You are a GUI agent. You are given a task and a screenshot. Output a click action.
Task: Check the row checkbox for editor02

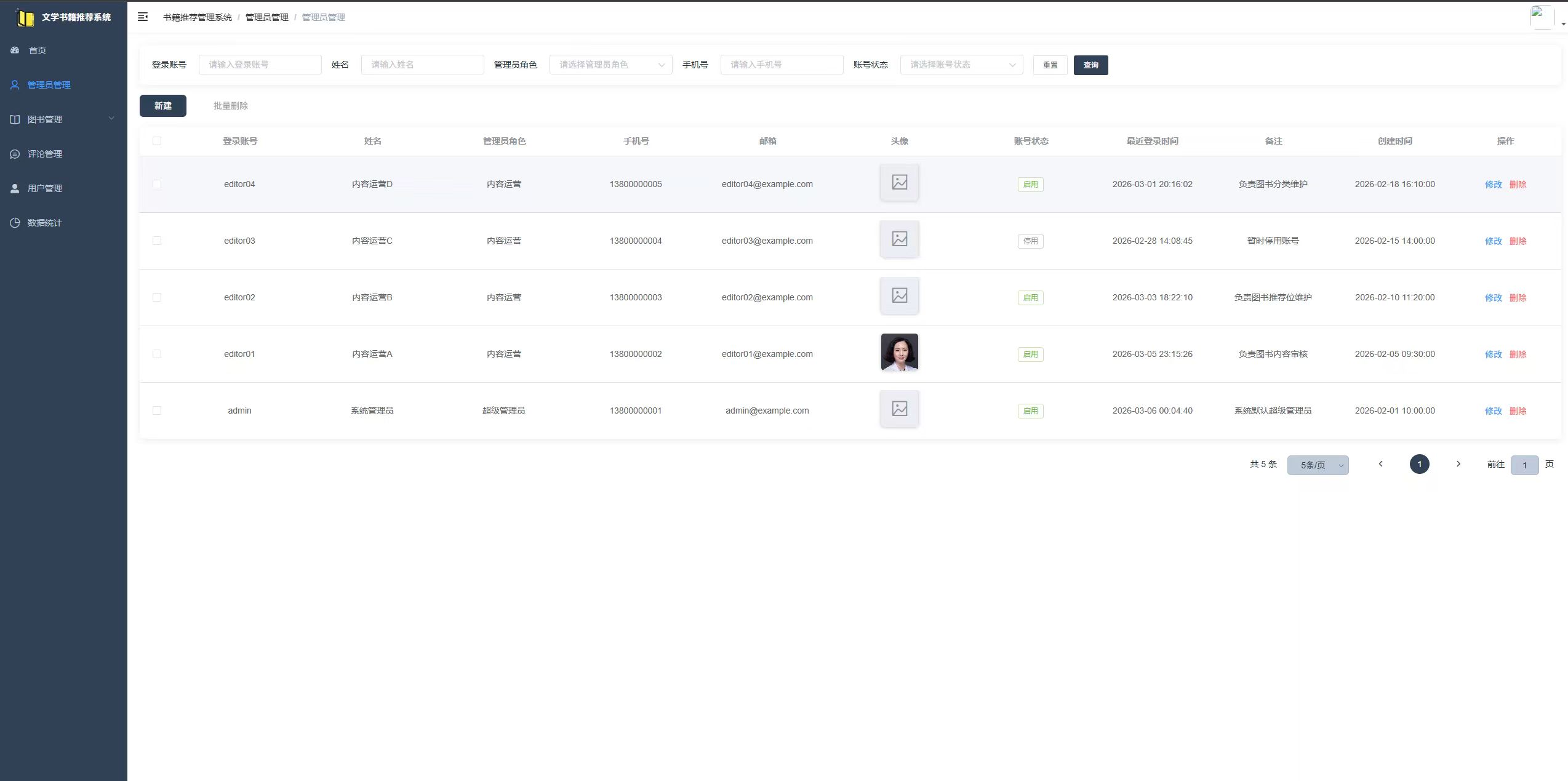(157, 297)
